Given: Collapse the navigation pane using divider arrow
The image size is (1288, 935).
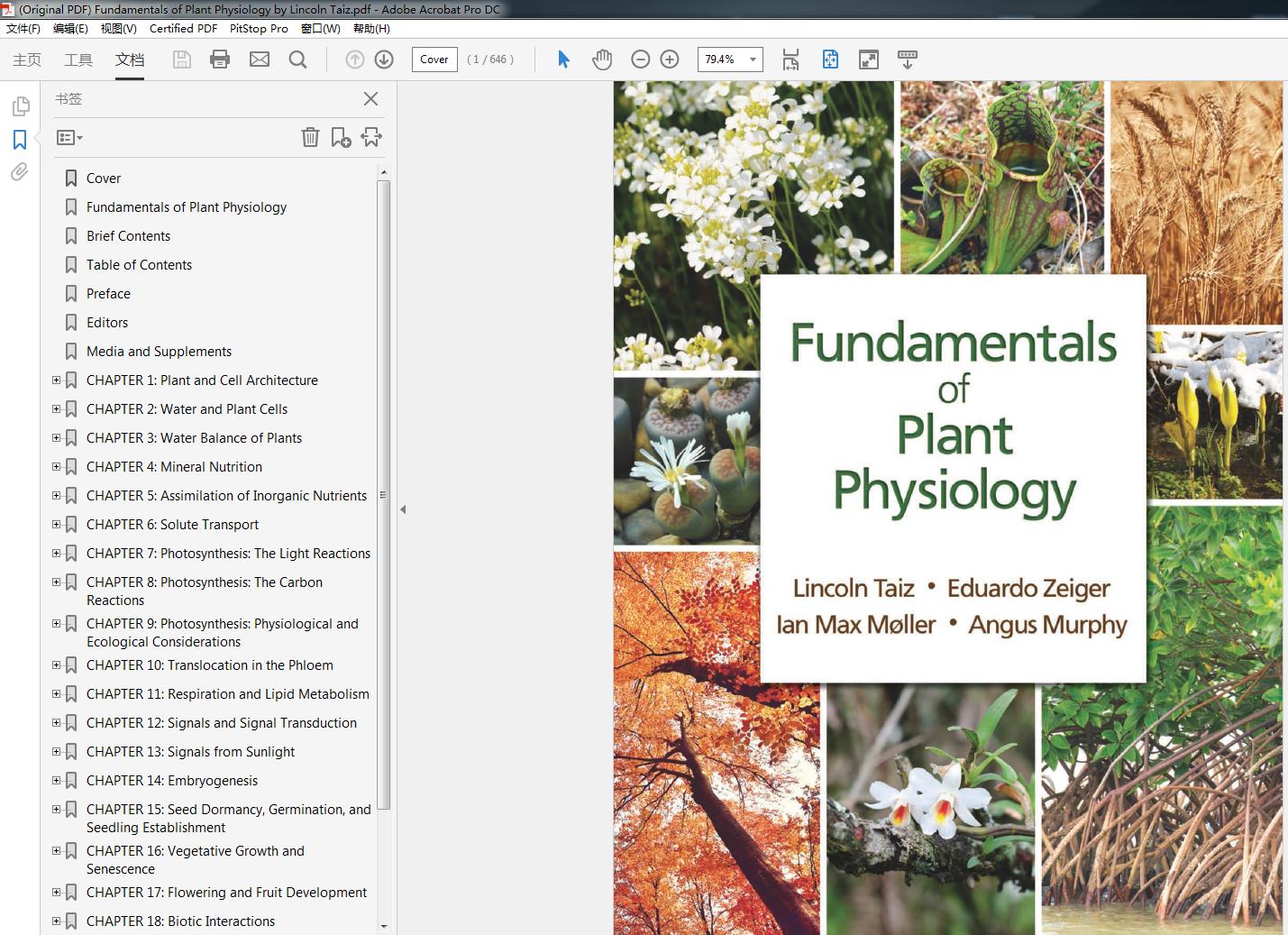Looking at the screenshot, I should coord(403,509).
